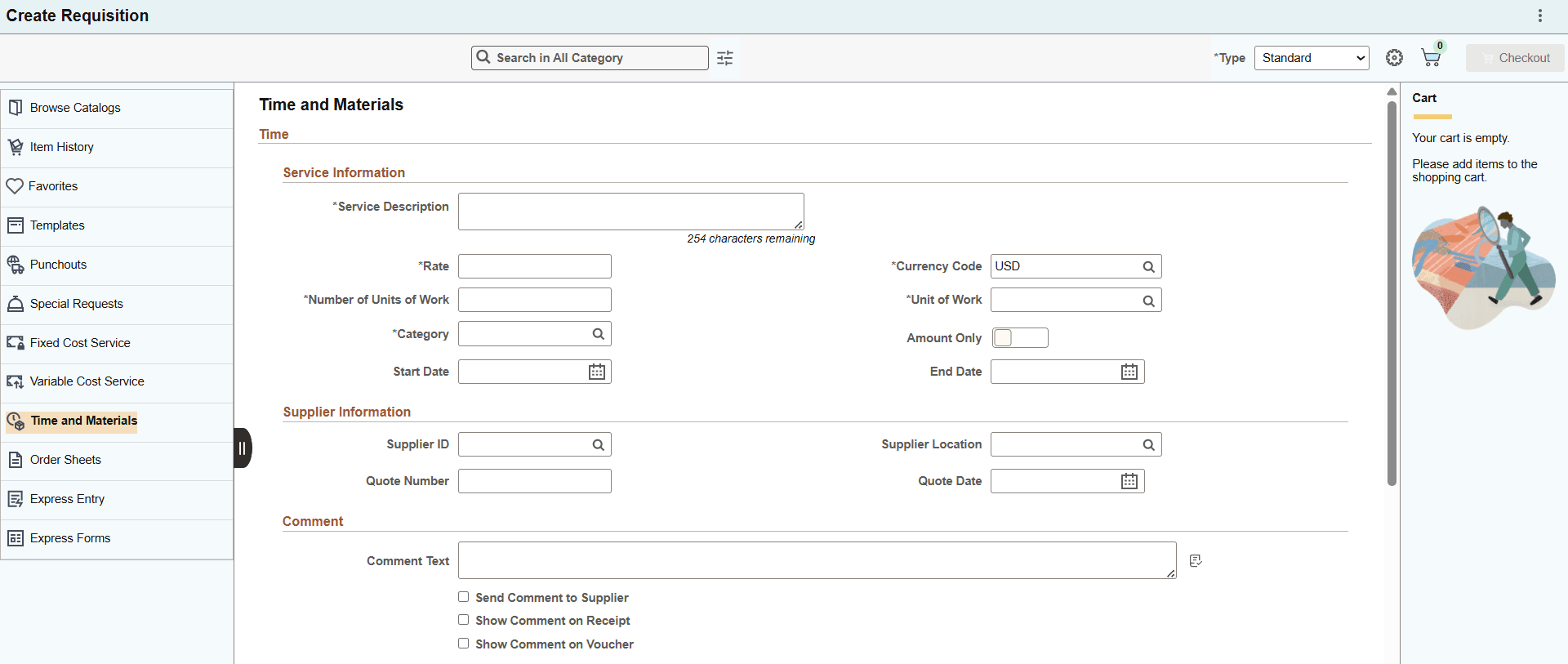Click the Fixed Cost Service icon
This screenshot has width=1568, height=664.
(x=16, y=343)
